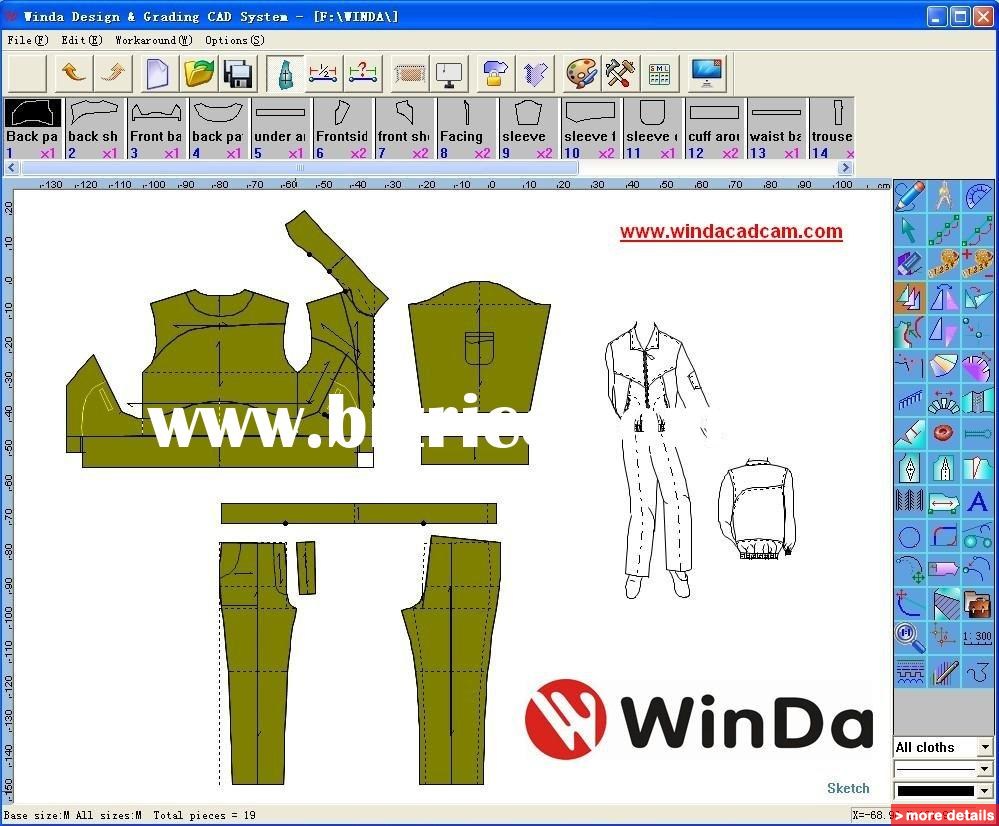Select the circle drawing tool
The width and height of the screenshot is (999, 826).
[x=910, y=535]
